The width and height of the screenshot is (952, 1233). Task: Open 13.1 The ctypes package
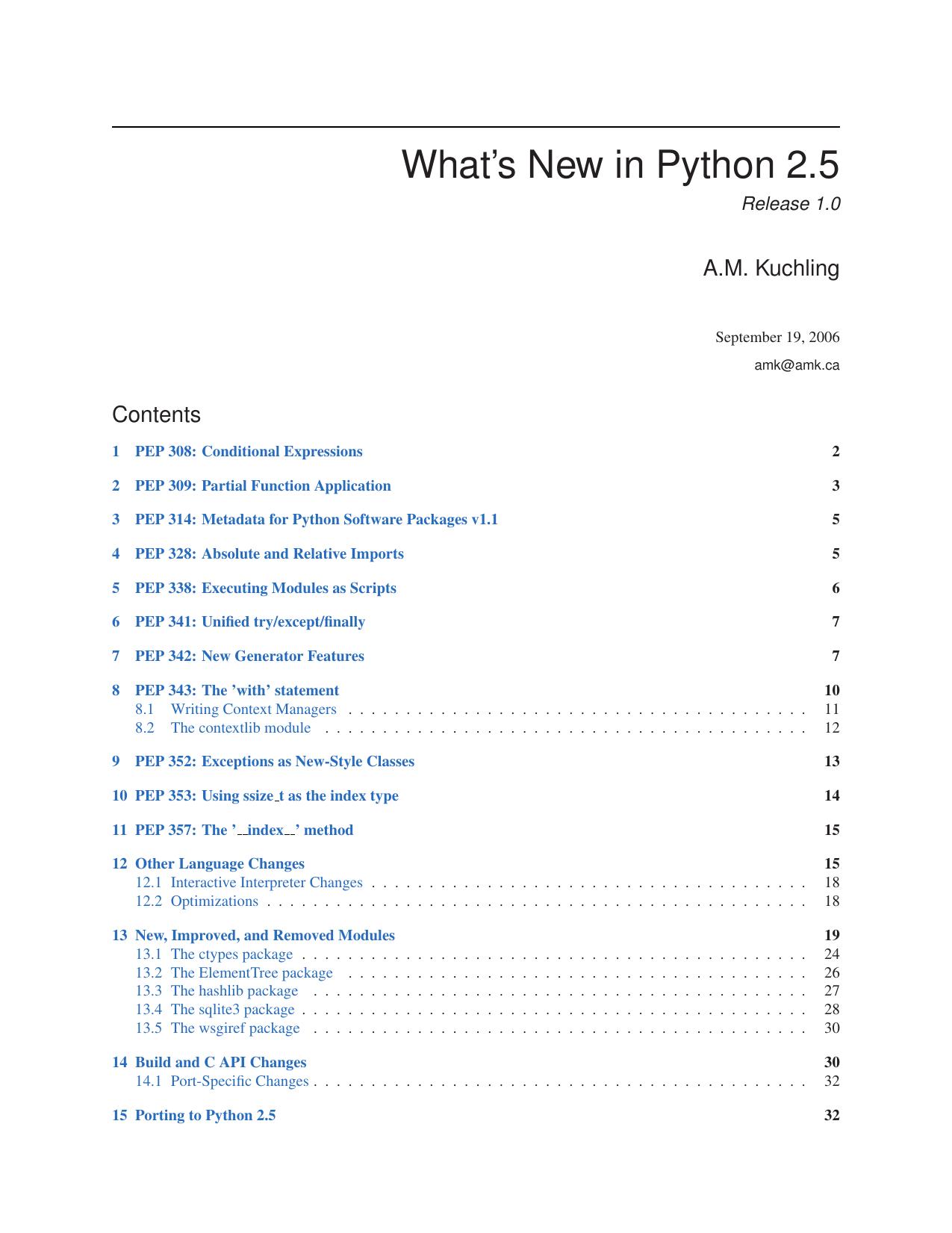(x=214, y=954)
